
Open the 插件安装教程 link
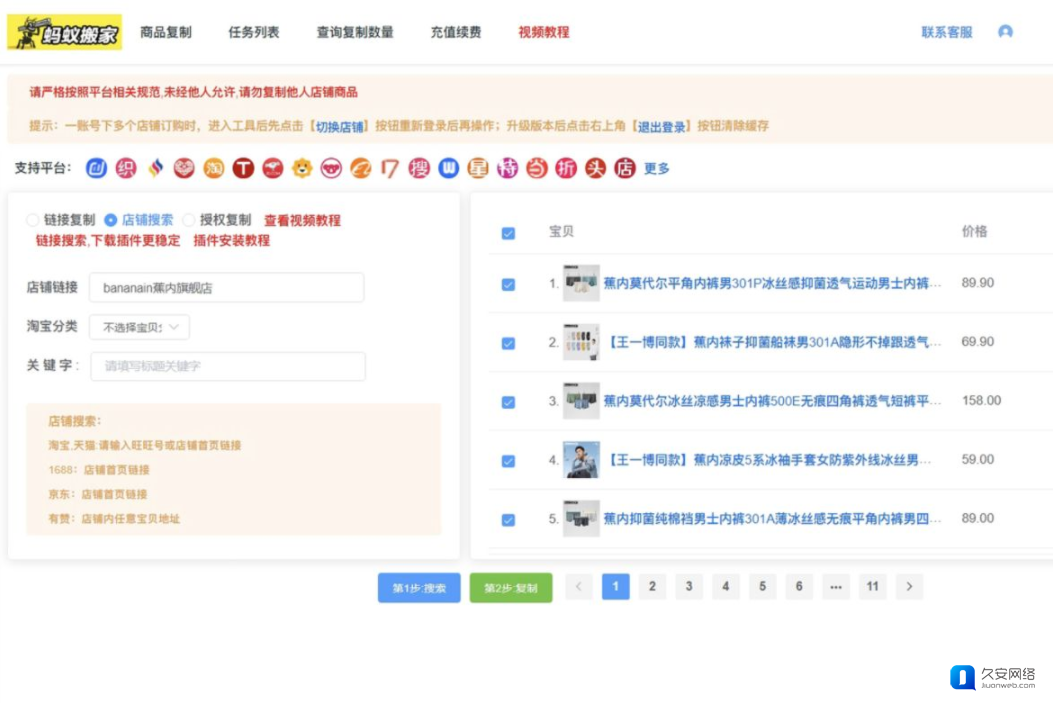point(232,240)
